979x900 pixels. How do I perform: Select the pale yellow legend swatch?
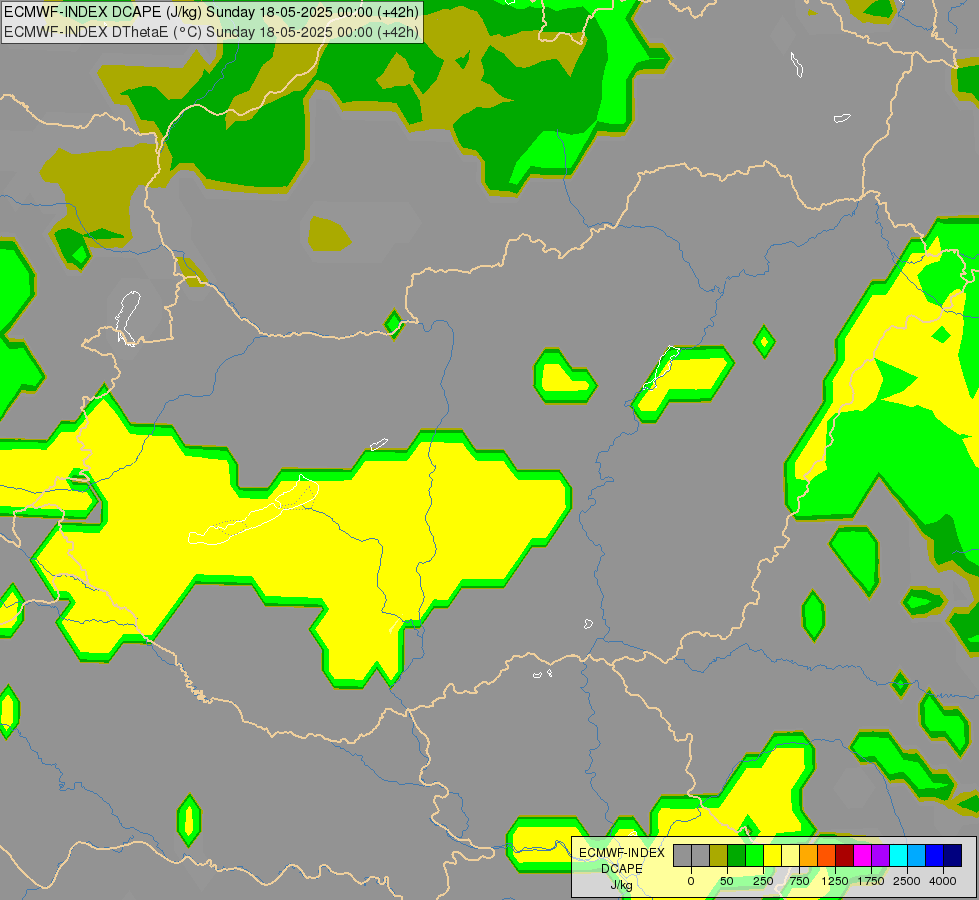[790, 856]
